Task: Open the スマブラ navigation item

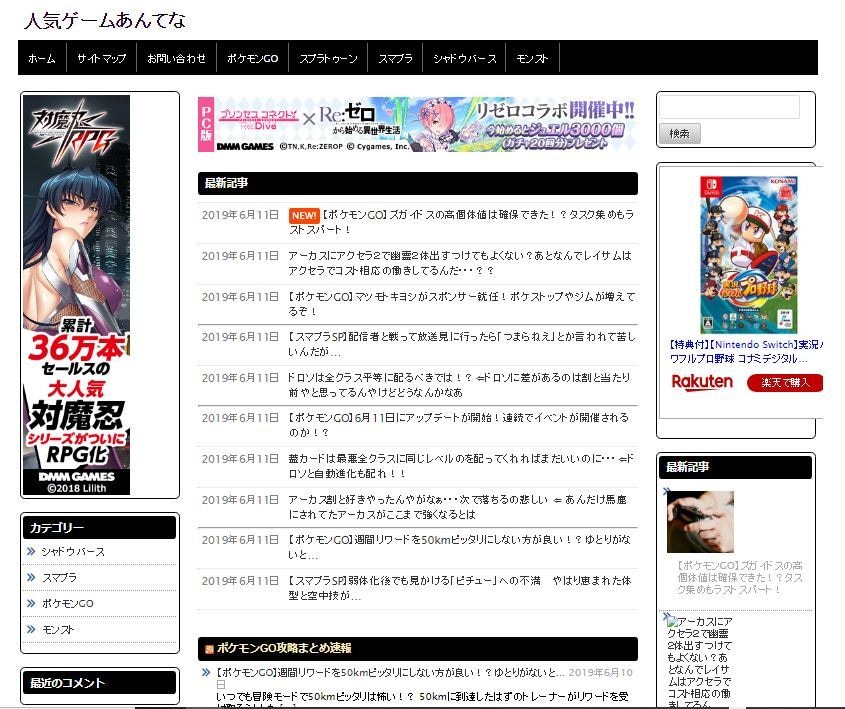Action: pyautogui.click(x=395, y=58)
